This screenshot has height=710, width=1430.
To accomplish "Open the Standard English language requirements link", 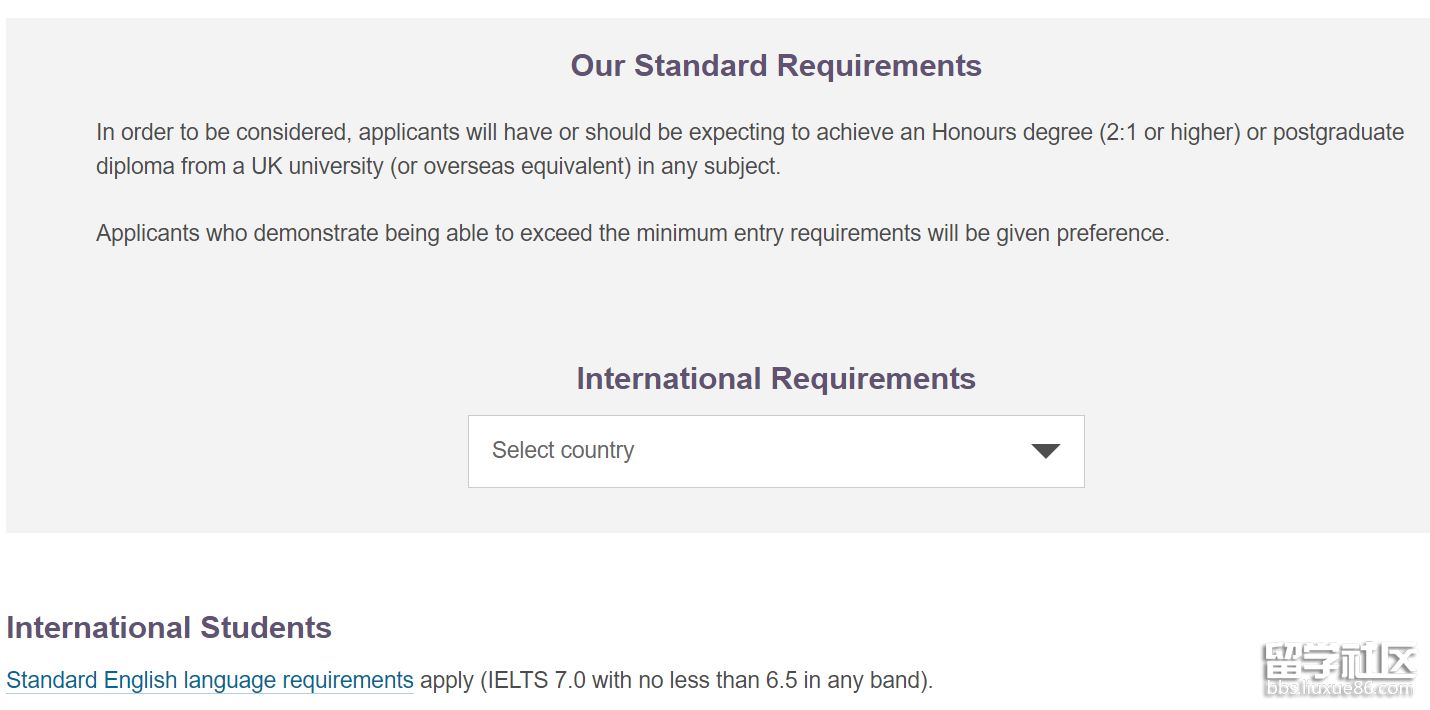I will click(210, 681).
